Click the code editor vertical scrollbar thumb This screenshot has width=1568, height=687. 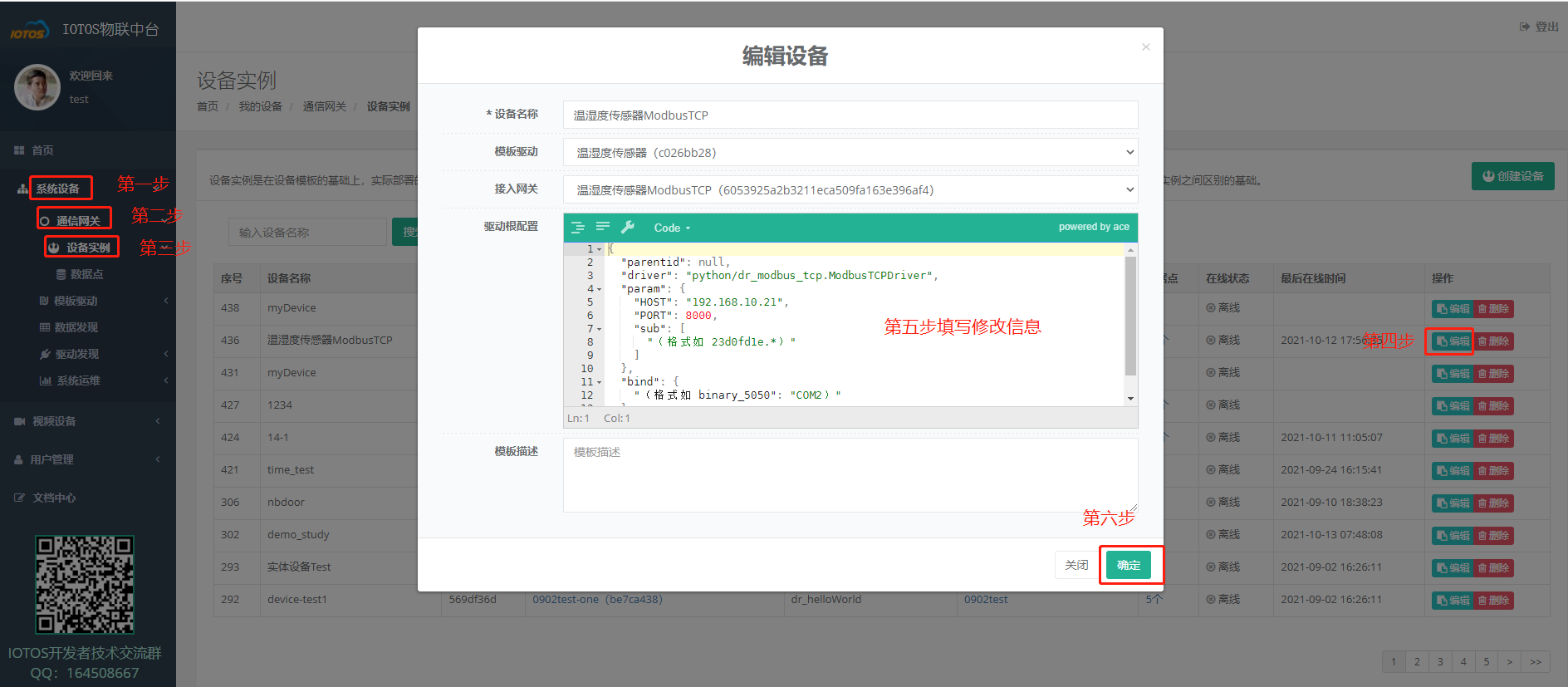pyautogui.click(x=1130, y=316)
